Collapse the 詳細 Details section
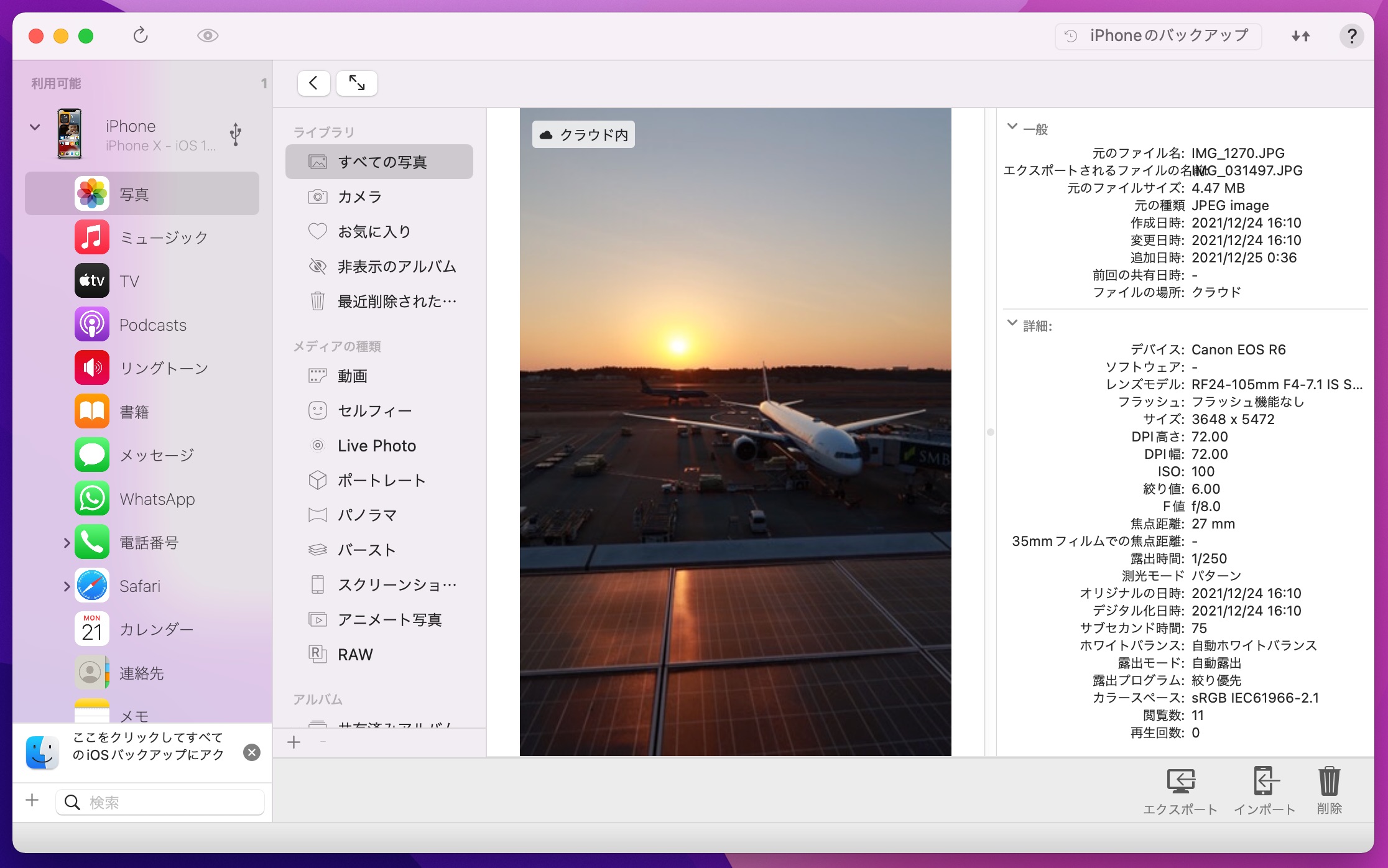 click(1012, 323)
